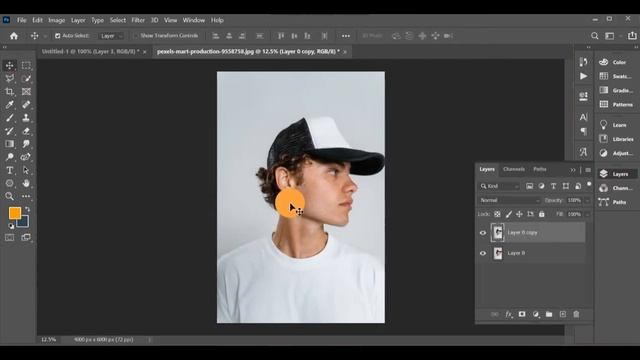Toggle lock image pixels brush icon
640x360 pixels.
(x=509, y=214)
